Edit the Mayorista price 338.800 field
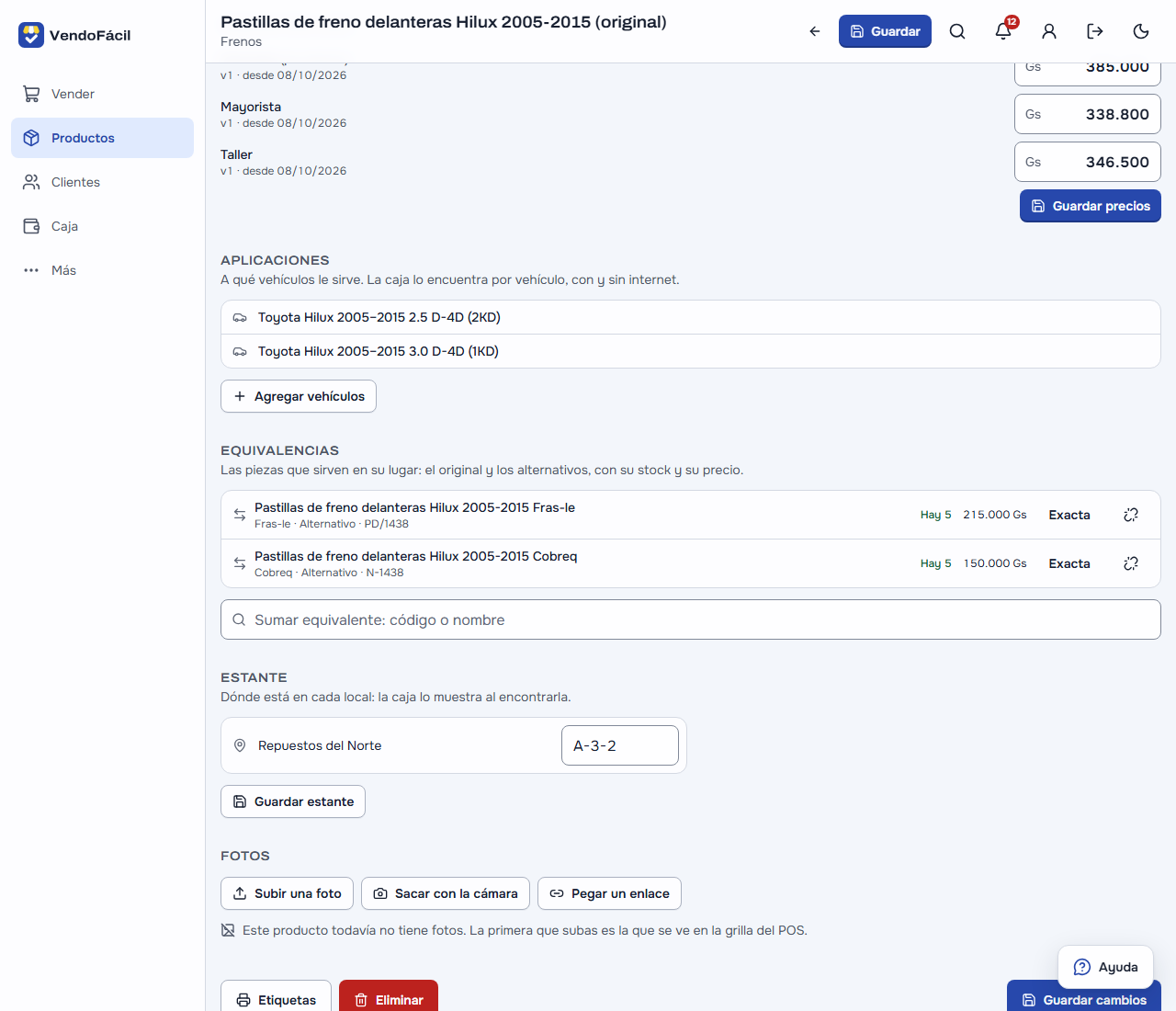This screenshot has height=1011, width=1176. click(1088, 114)
